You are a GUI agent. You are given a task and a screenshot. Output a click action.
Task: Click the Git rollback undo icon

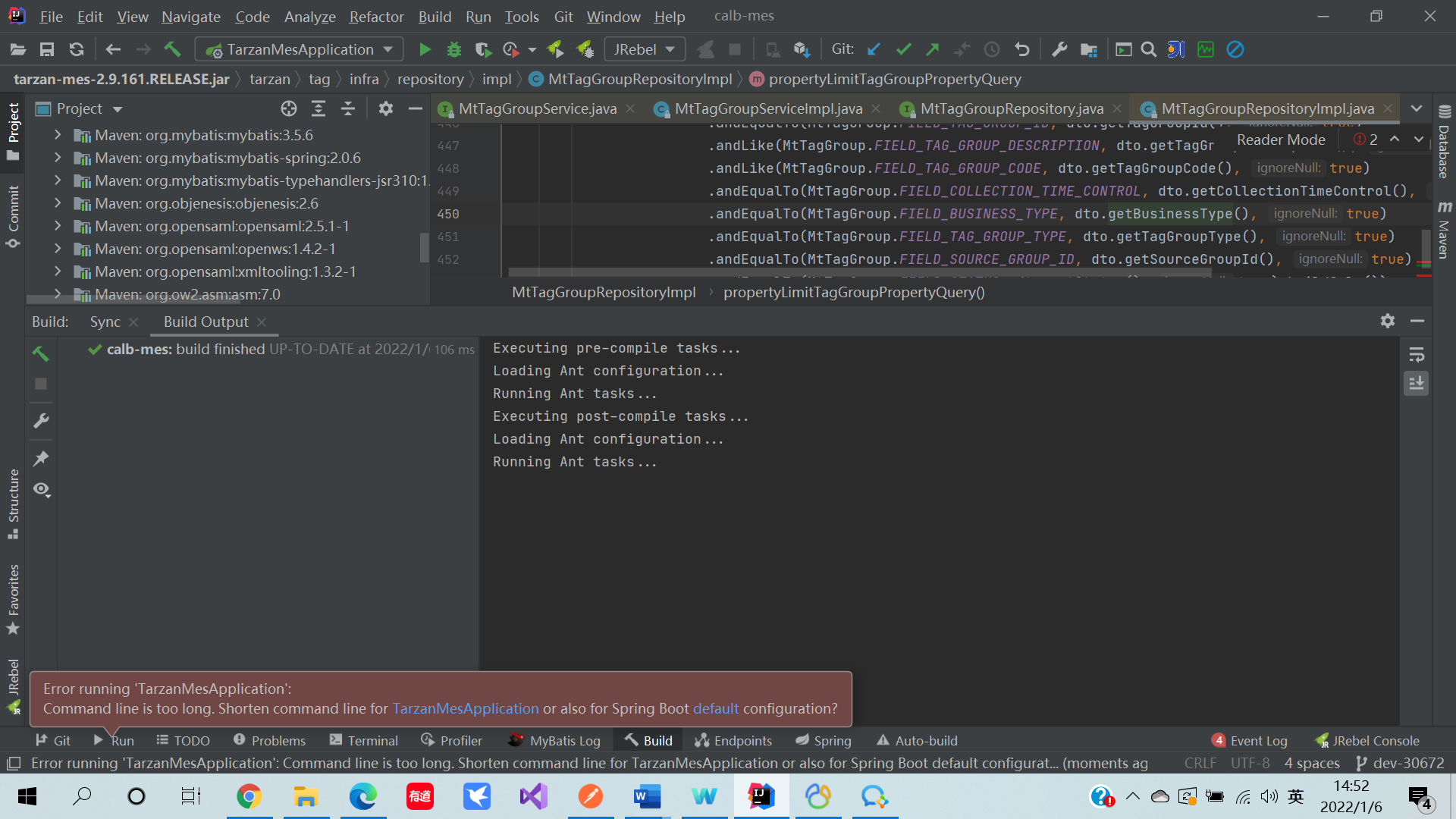point(1022,49)
